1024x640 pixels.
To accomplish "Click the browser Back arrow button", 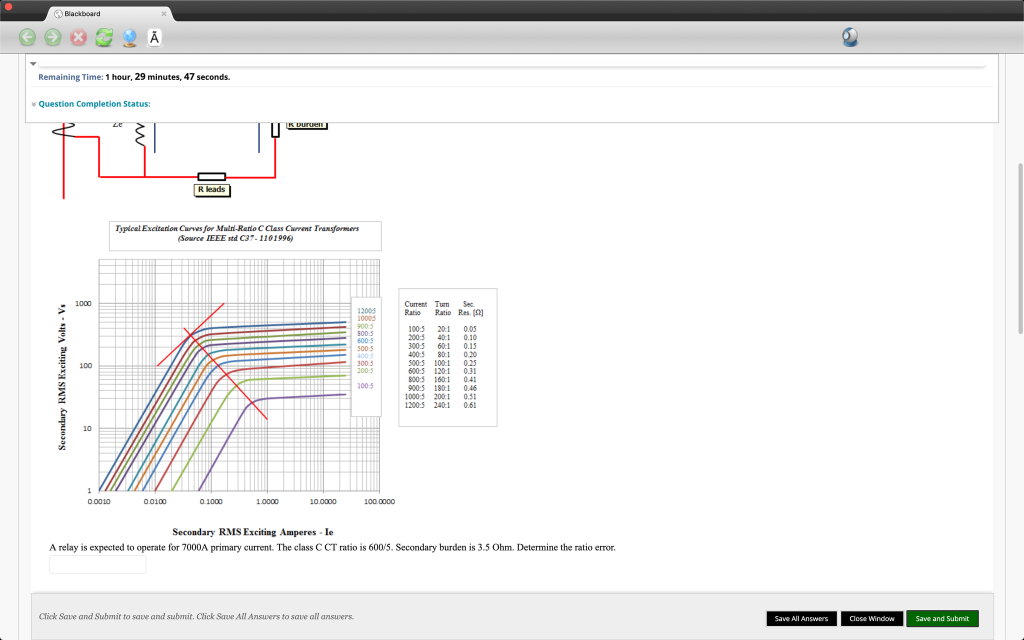I will [x=27, y=37].
